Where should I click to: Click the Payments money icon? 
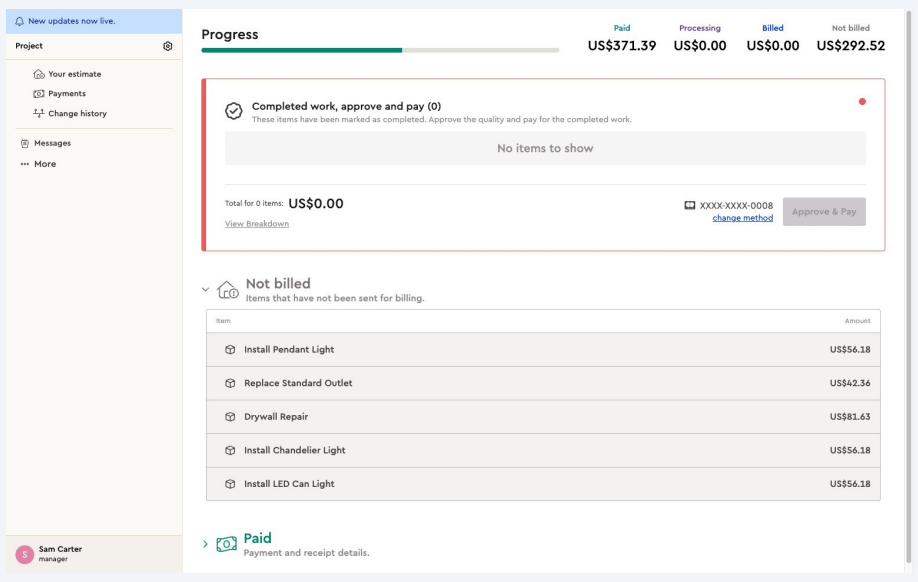click(x=39, y=94)
